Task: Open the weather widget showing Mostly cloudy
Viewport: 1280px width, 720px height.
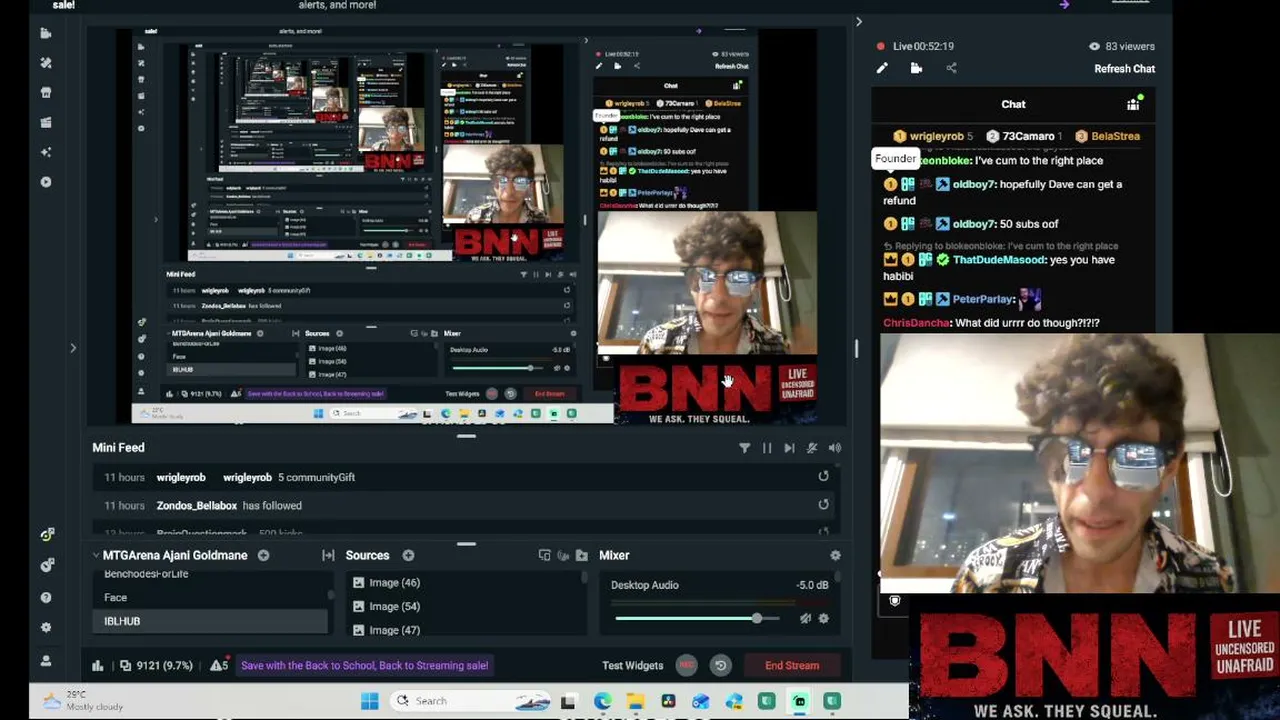Action: click(x=83, y=701)
